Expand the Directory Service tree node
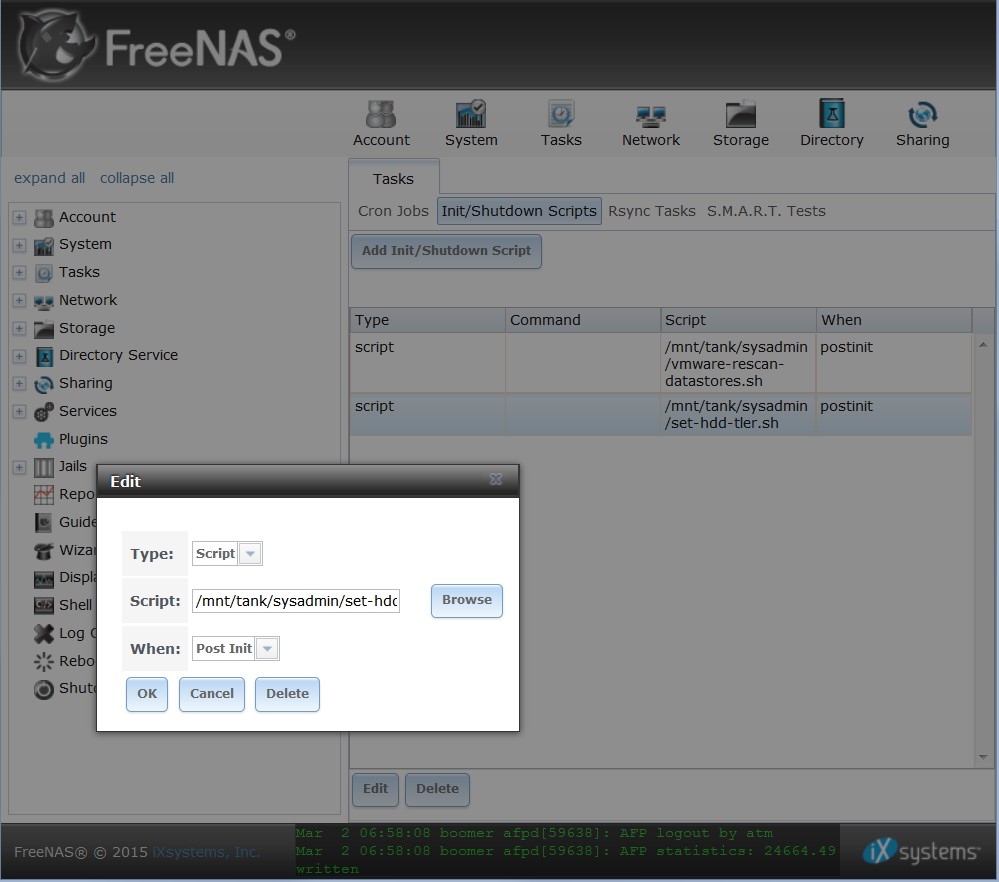Image resolution: width=999 pixels, height=882 pixels. [x=19, y=356]
